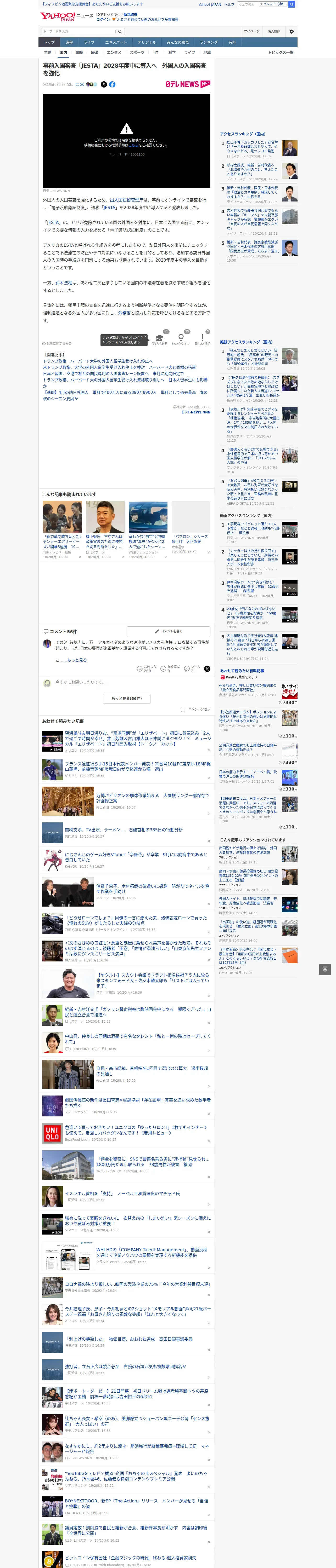The width and height of the screenshot is (336, 1568).
Task: Open settings gear in the header
Action: [292, 32]
